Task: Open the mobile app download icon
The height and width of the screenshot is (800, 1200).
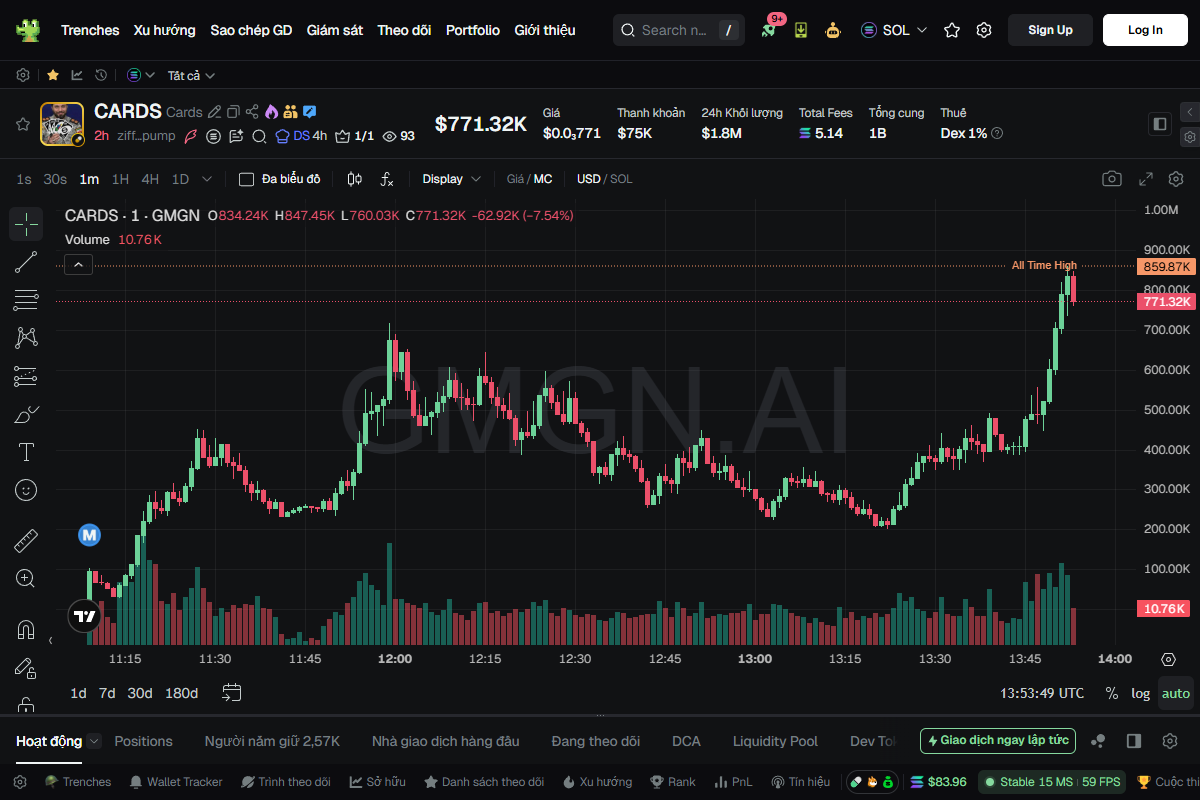Action: point(801,30)
